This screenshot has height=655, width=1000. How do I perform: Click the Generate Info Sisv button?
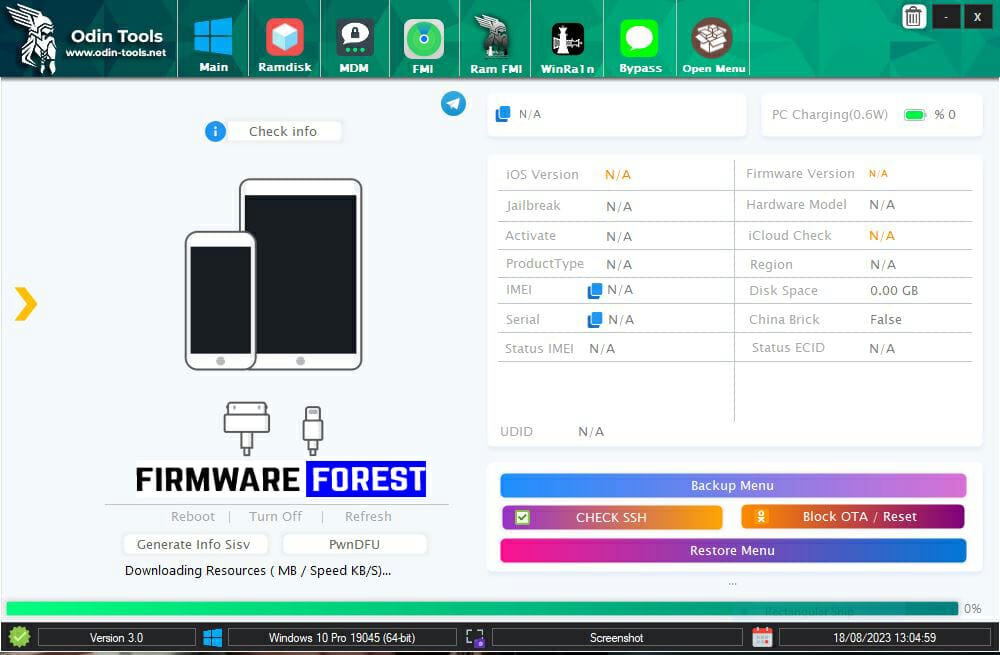(x=195, y=544)
